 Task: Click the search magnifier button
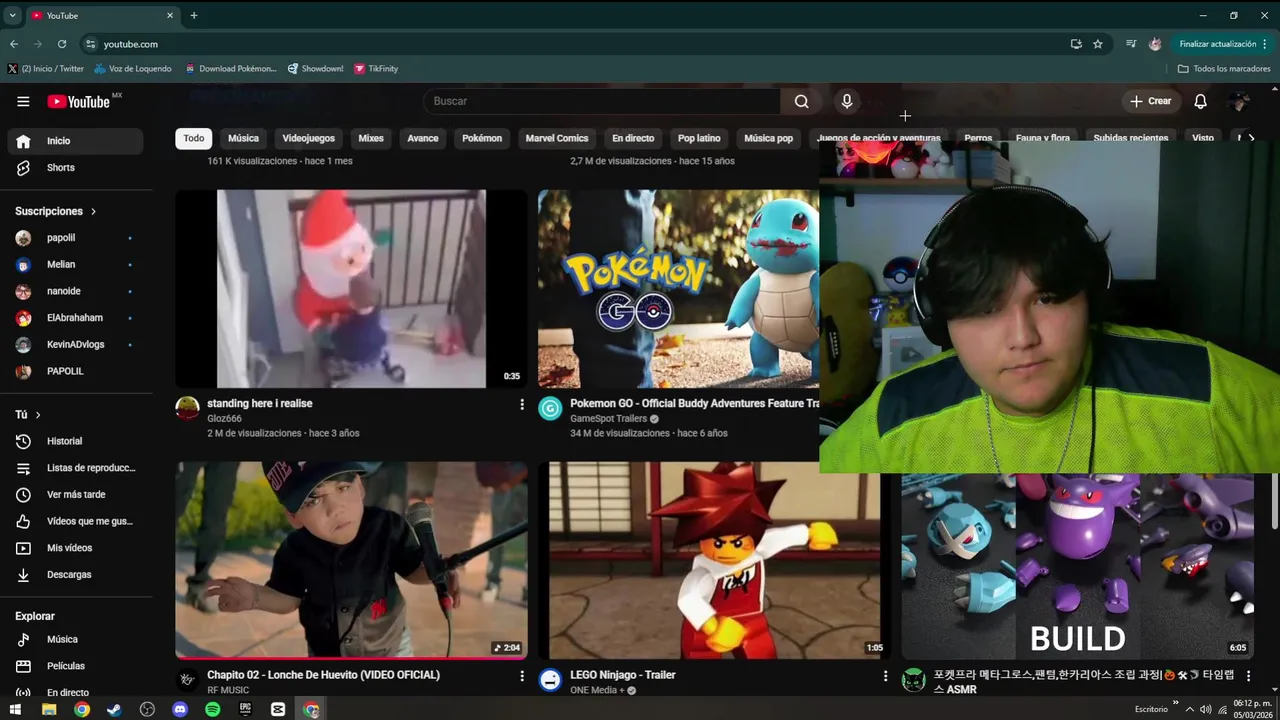(x=801, y=101)
